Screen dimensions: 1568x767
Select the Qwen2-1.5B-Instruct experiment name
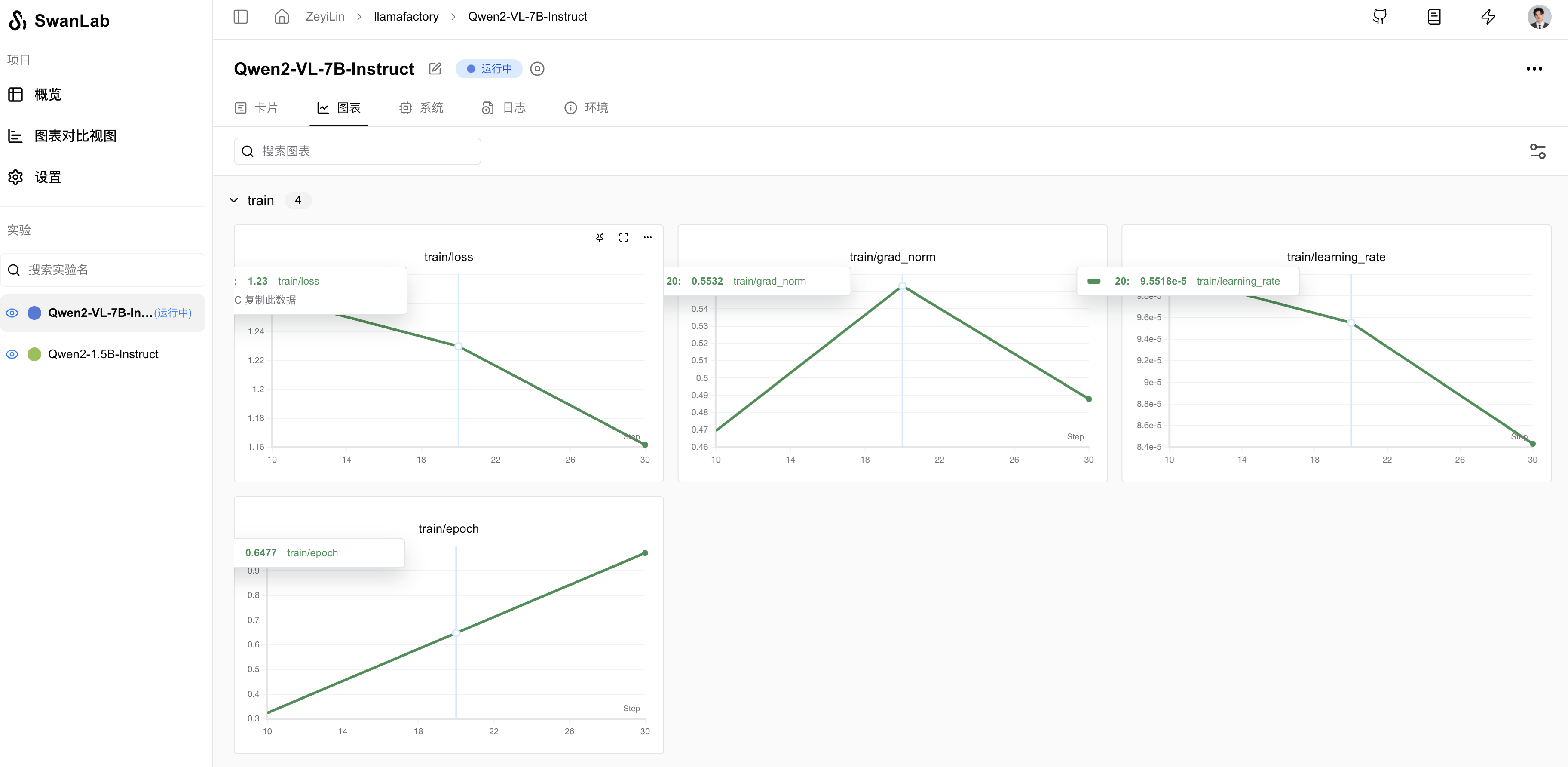click(x=103, y=354)
